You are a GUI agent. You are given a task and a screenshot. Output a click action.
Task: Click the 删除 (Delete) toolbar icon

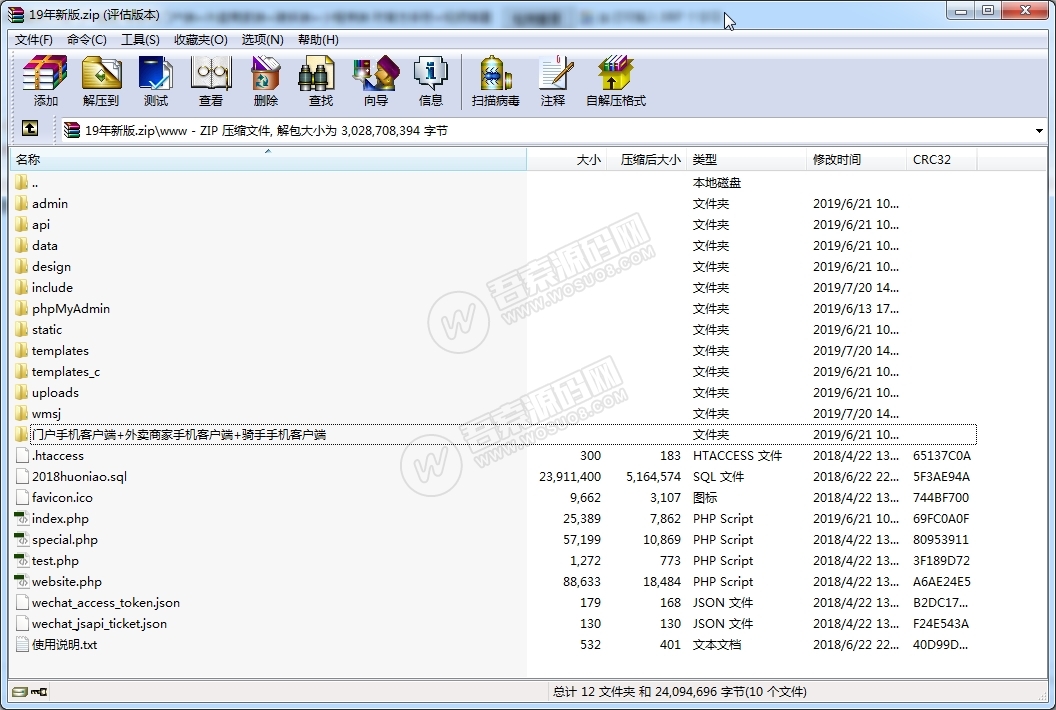tap(266, 81)
